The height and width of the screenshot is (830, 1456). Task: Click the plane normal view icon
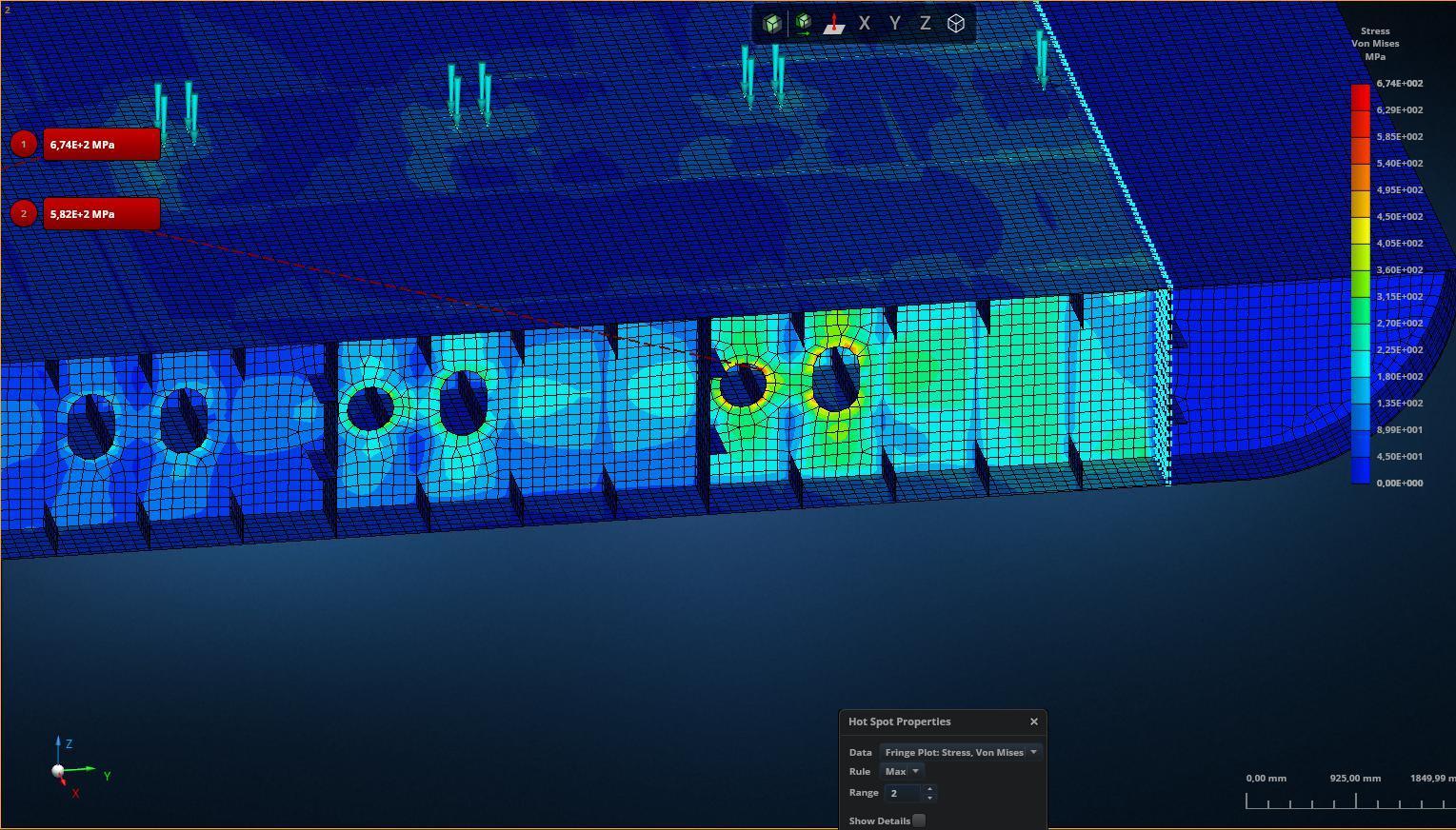[x=834, y=24]
